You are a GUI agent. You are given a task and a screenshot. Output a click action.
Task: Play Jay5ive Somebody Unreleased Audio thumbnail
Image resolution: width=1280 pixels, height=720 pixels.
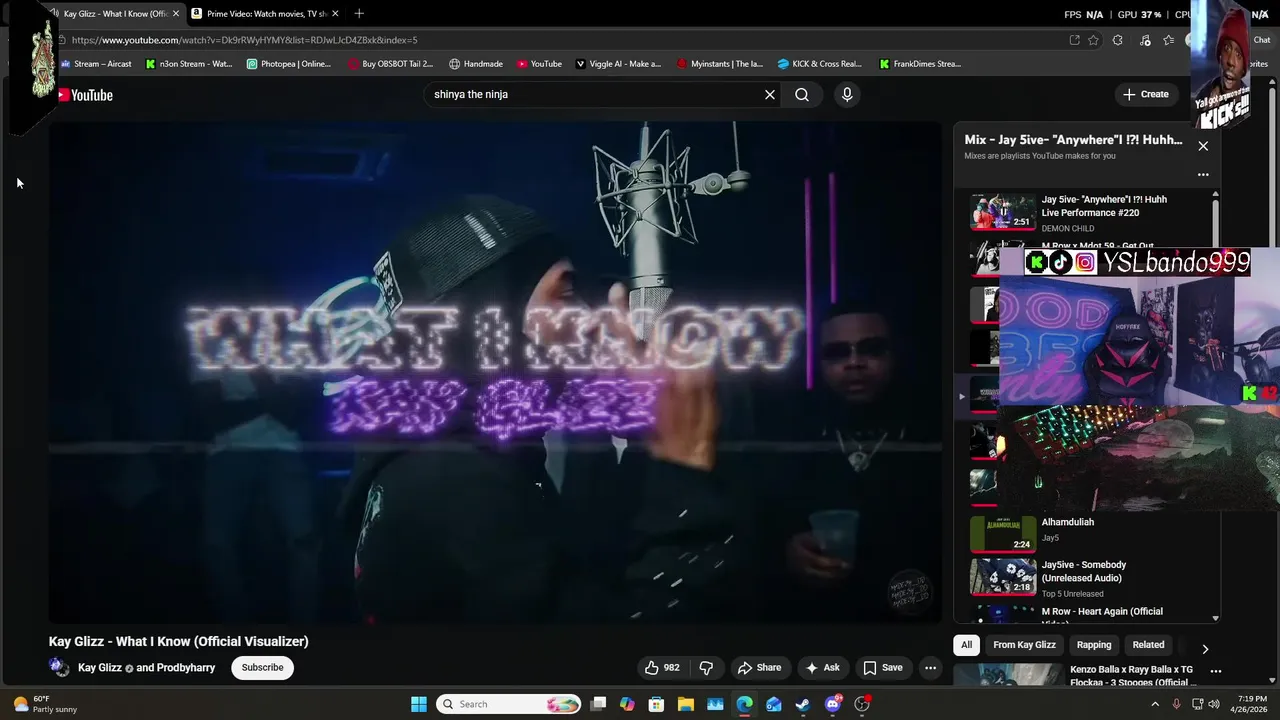point(1002,577)
